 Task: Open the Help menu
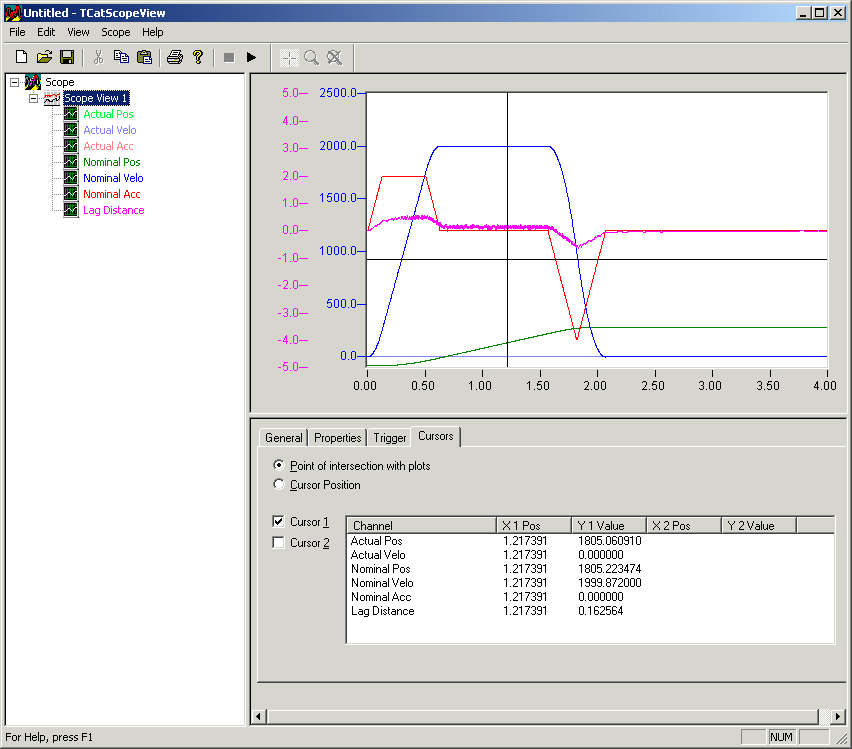click(153, 32)
